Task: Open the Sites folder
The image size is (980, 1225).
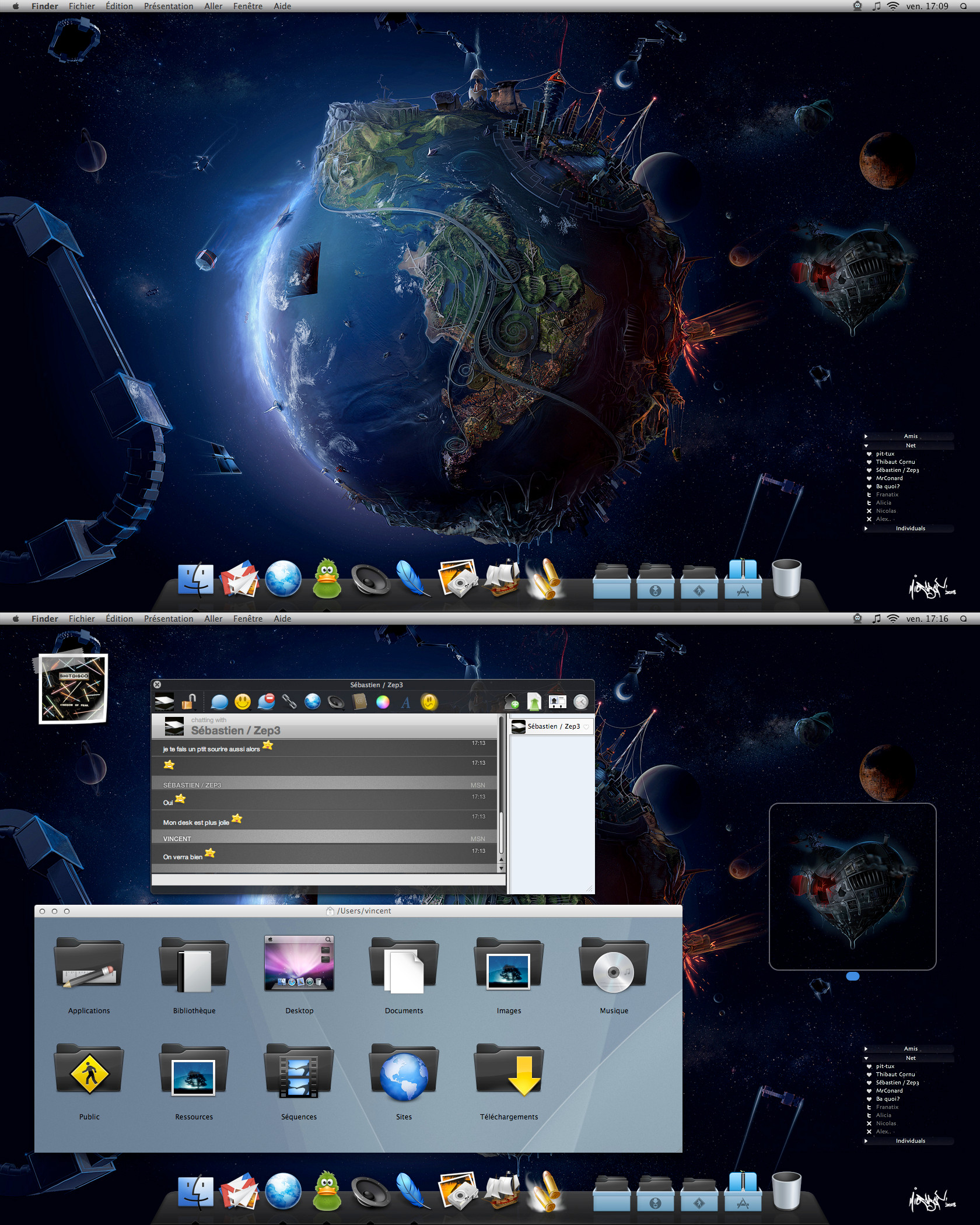Action: tap(404, 1081)
